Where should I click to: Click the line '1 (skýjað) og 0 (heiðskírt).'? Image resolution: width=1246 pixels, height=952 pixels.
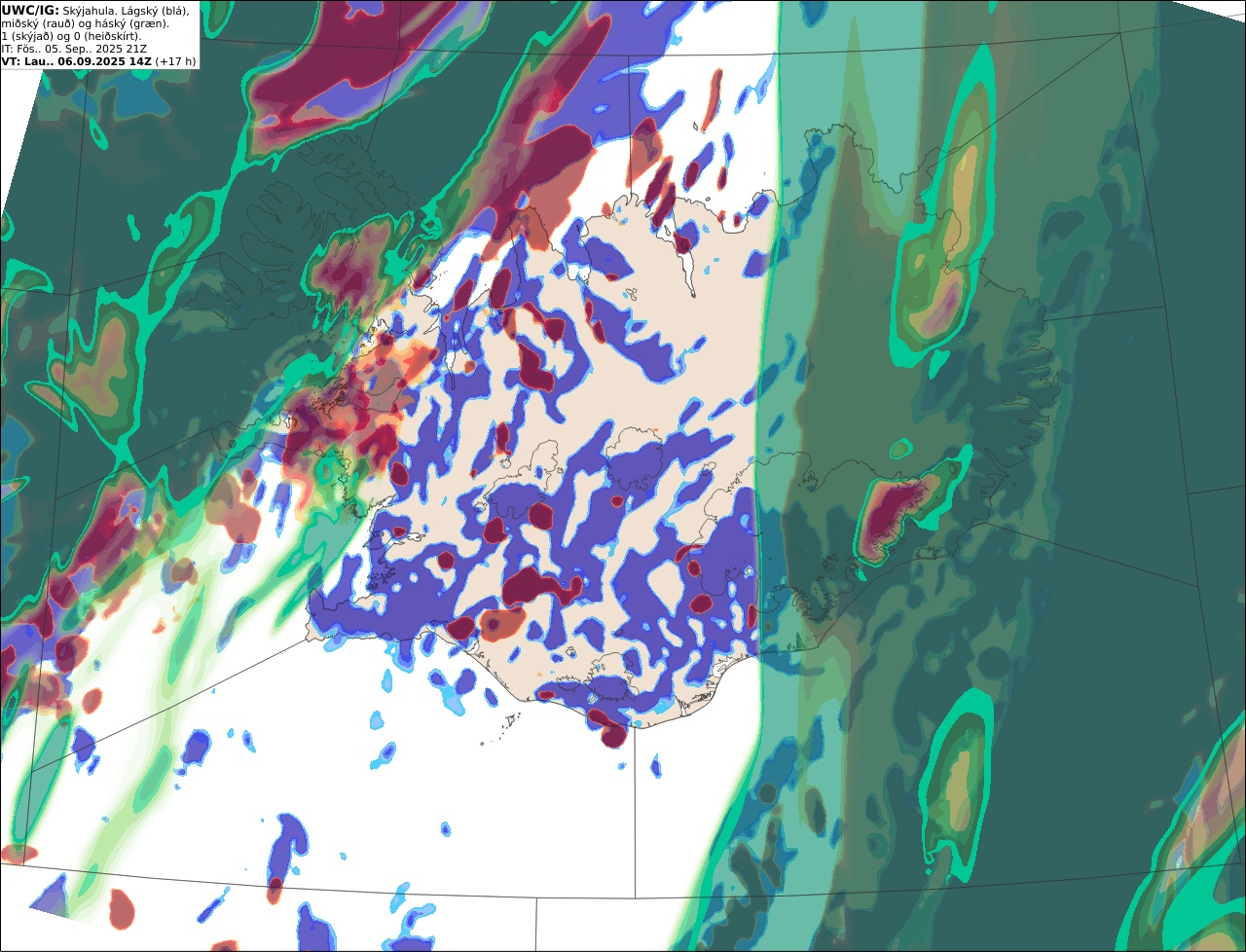pyautogui.click(x=71, y=36)
